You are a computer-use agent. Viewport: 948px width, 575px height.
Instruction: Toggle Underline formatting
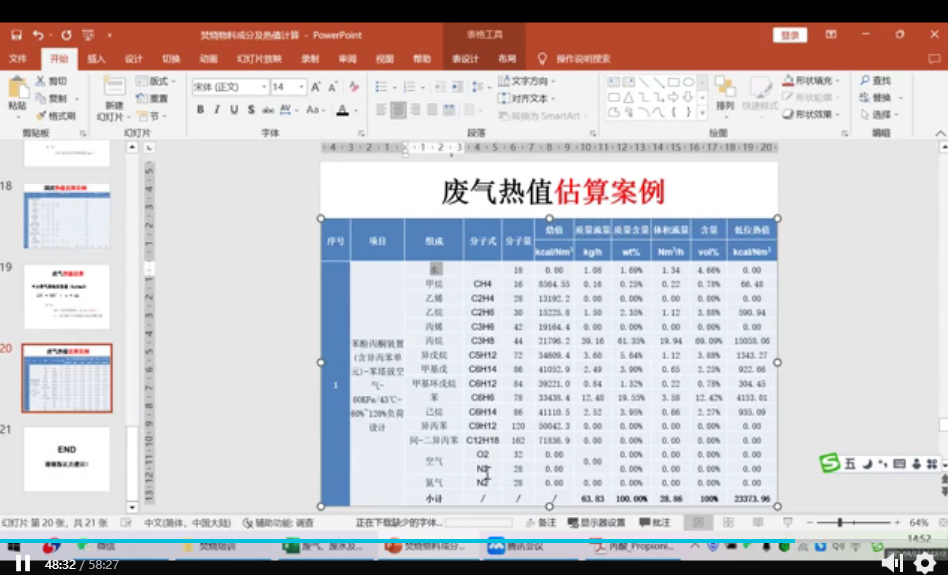coord(233,110)
